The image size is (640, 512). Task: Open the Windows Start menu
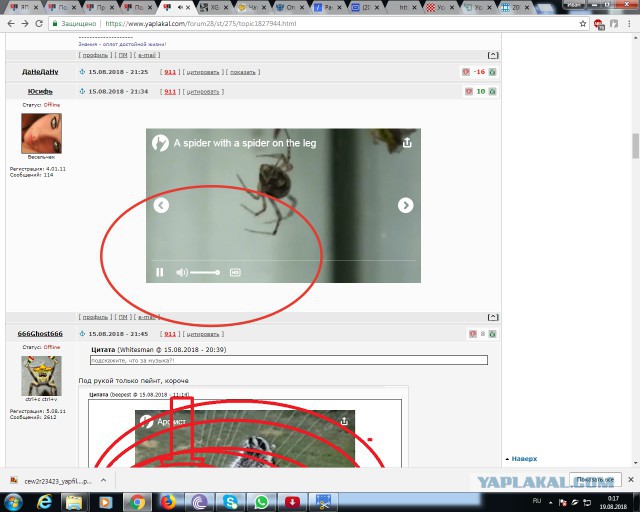coord(13,502)
